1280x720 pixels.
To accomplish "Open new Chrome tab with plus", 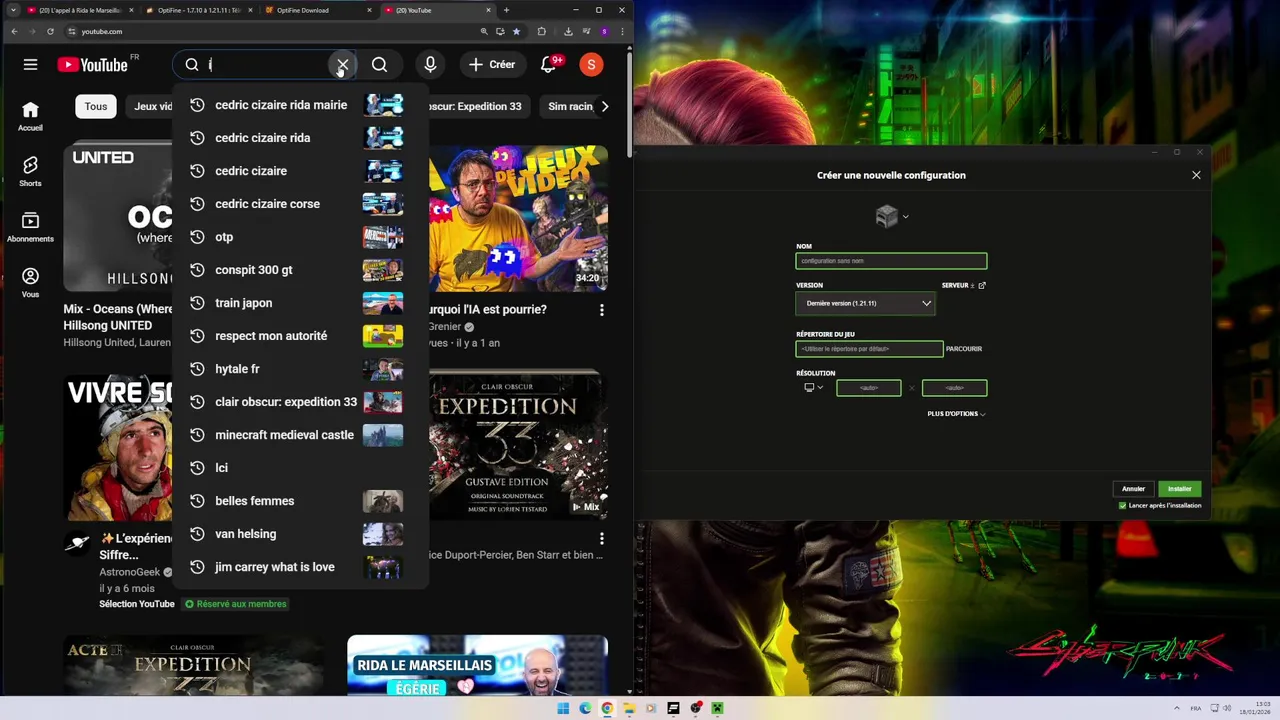I will 506,10.
